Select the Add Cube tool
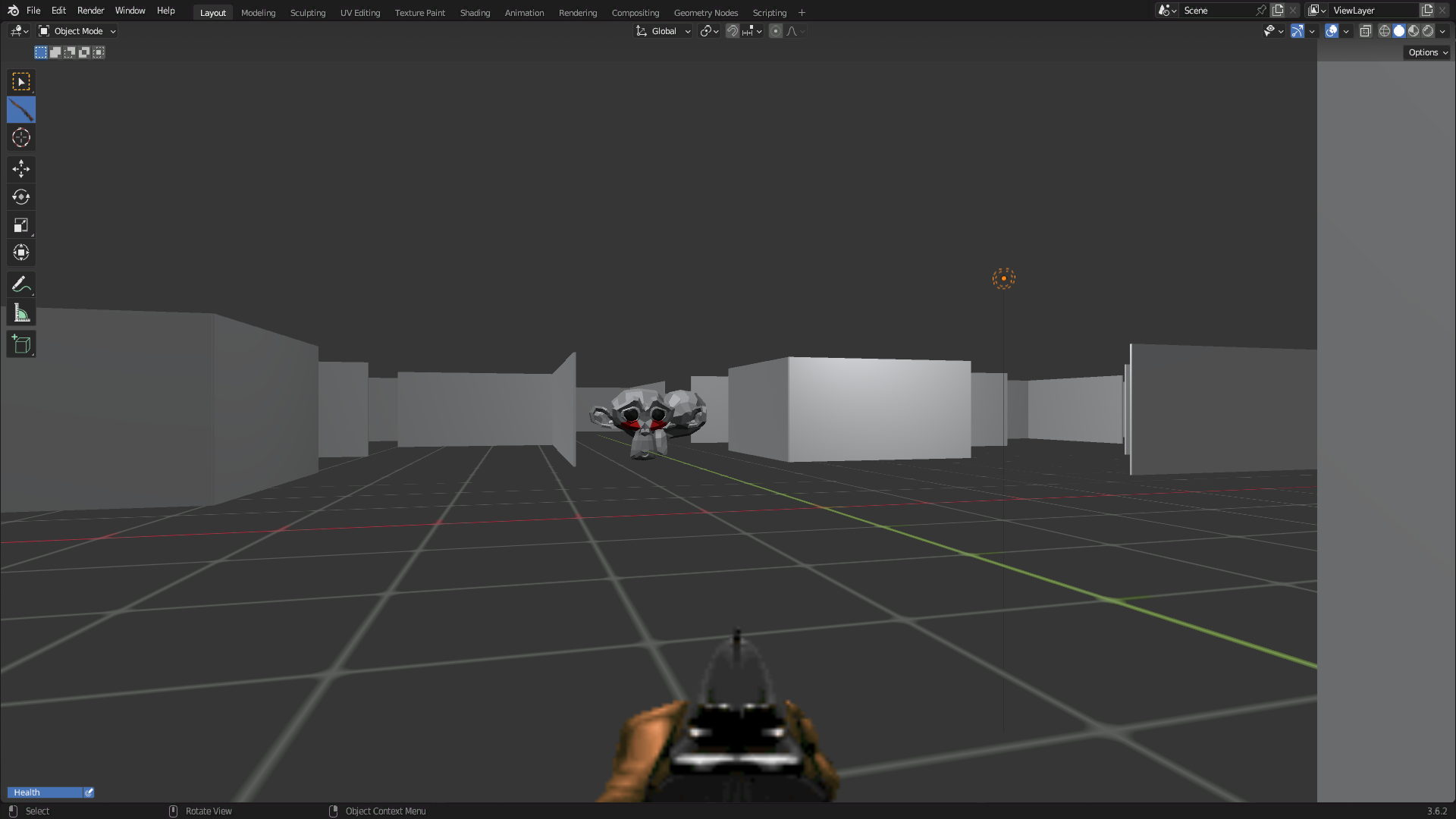The image size is (1456, 819). pos(21,344)
